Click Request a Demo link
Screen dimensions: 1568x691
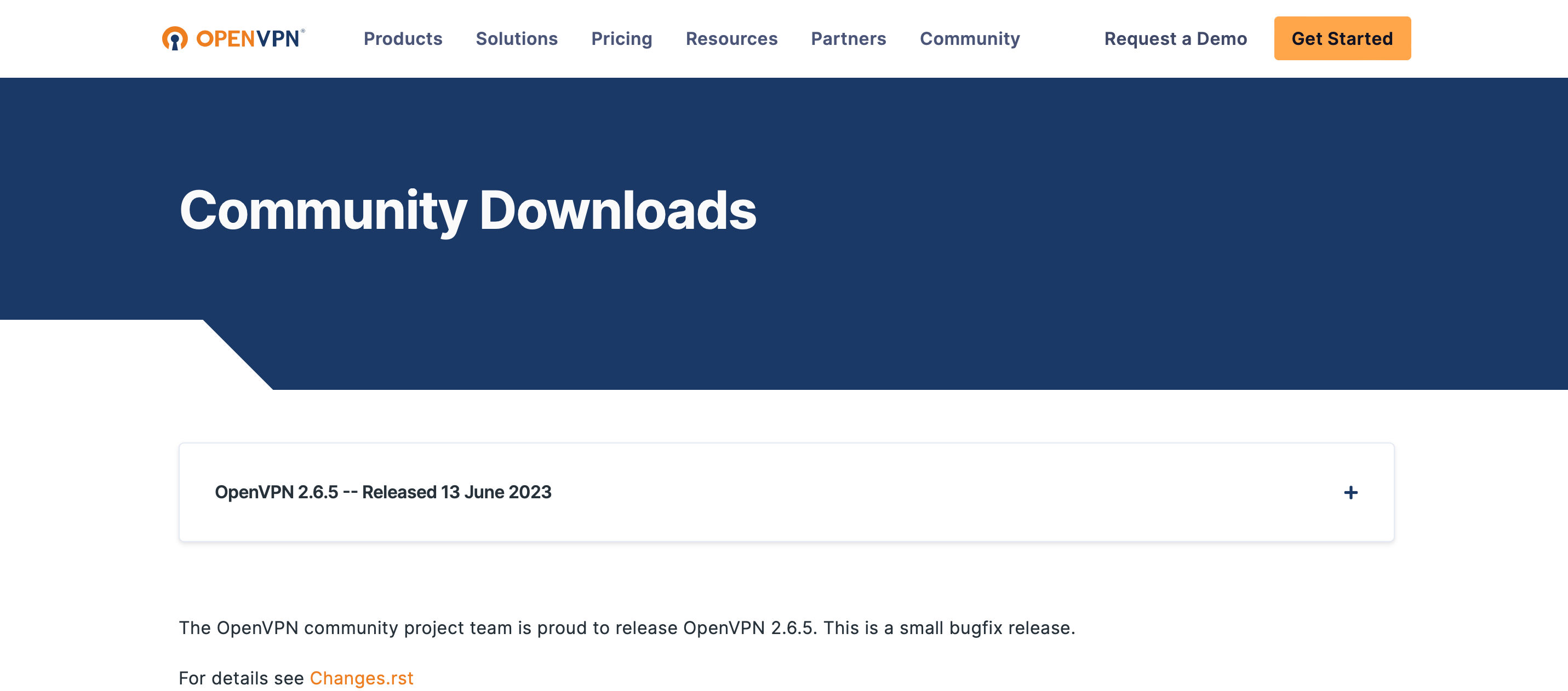1175,38
